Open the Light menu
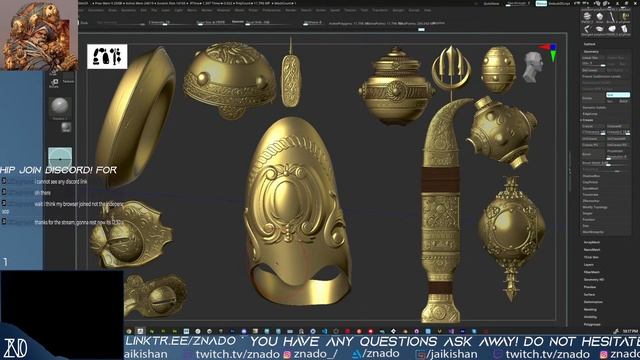640x360 pixels. coord(178,10)
